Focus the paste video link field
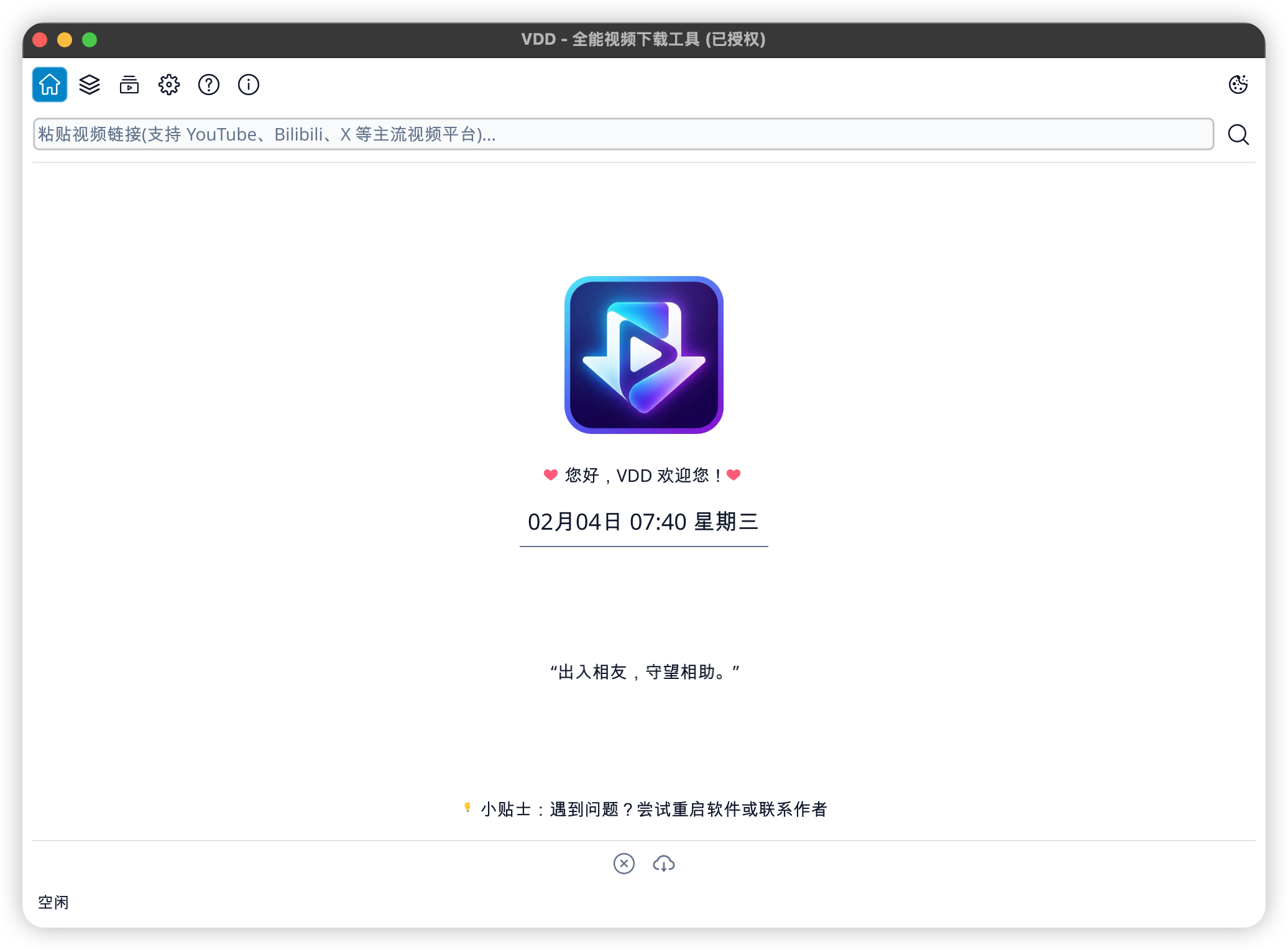Viewport: 1288px width, 950px height. point(623,134)
